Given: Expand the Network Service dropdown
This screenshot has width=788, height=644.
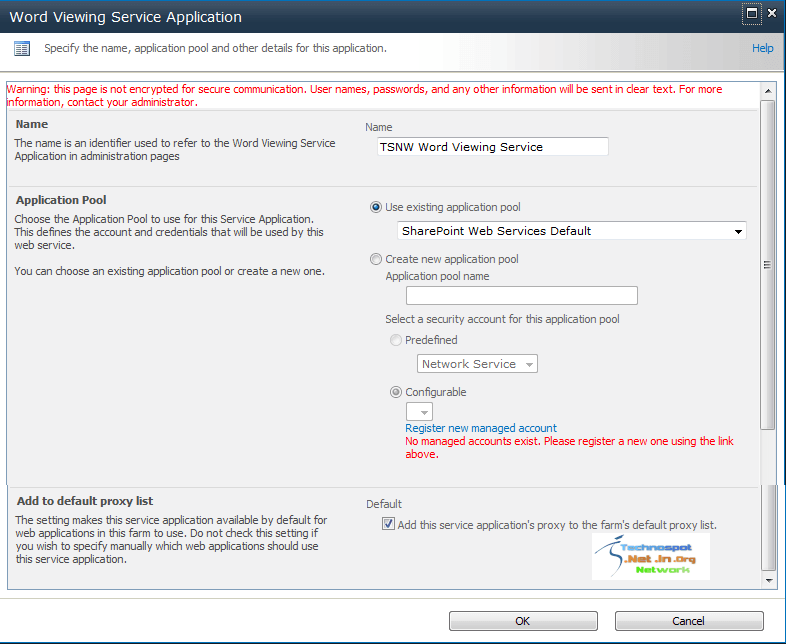Looking at the screenshot, I should pyautogui.click(x=477, y=363).
